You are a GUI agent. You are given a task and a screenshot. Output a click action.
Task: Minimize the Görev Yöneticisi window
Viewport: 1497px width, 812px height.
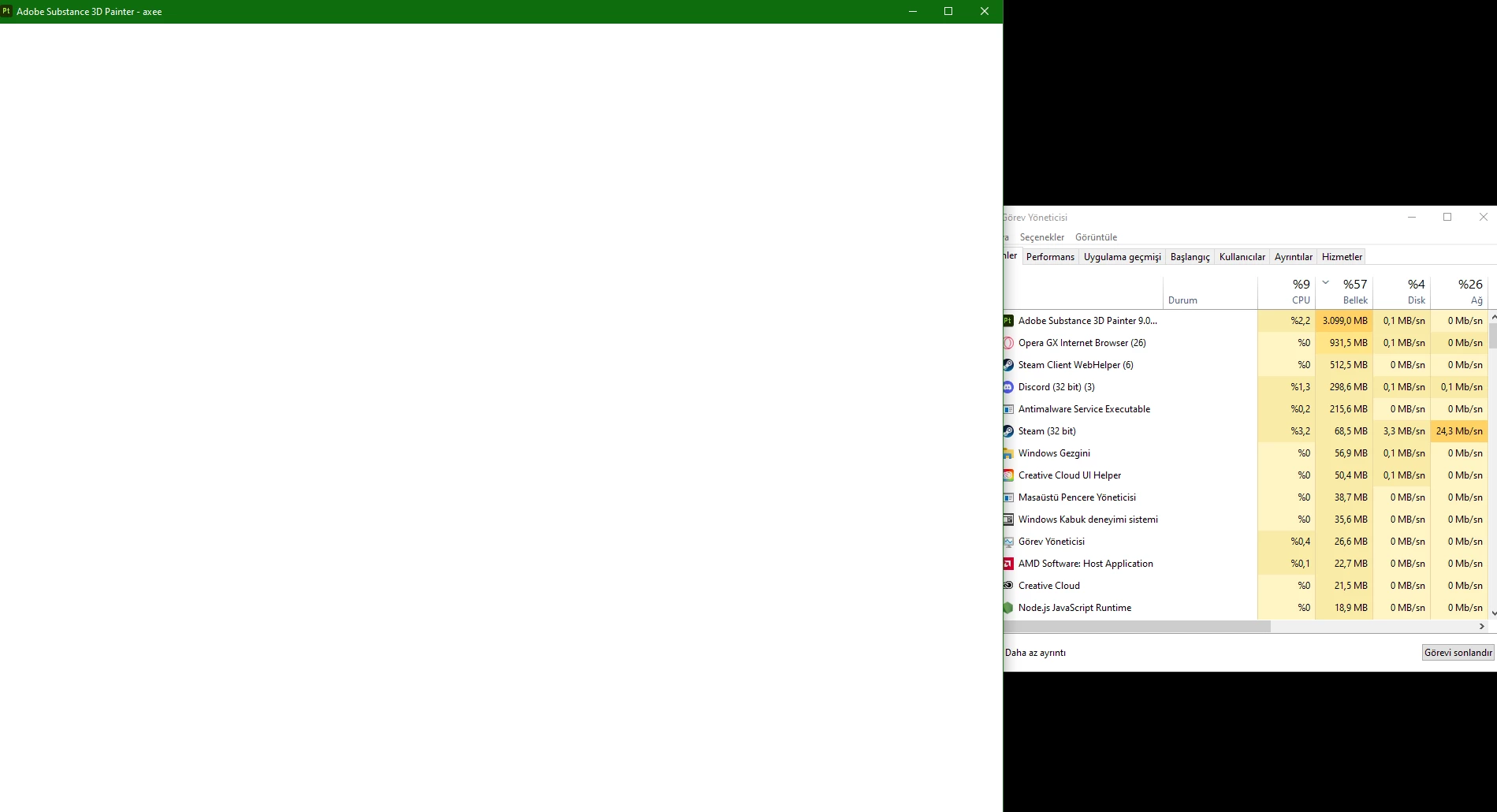click(1412, 217)
